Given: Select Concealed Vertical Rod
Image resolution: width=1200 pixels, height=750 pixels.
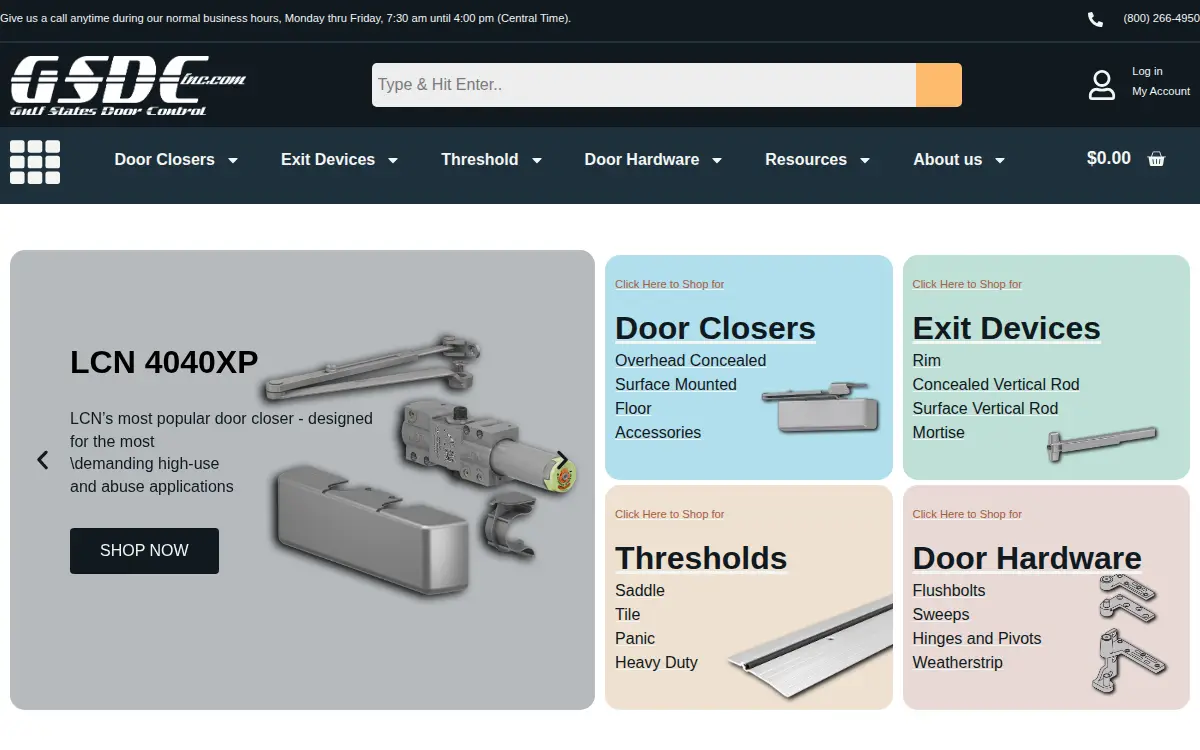Looking at the screenshot, I should 996,384.
